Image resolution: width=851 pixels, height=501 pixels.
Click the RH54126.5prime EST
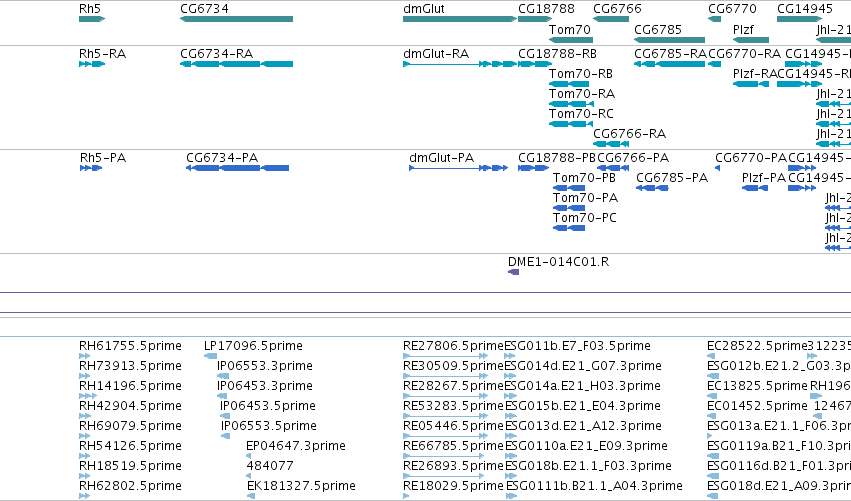click(x=130, y=446)
